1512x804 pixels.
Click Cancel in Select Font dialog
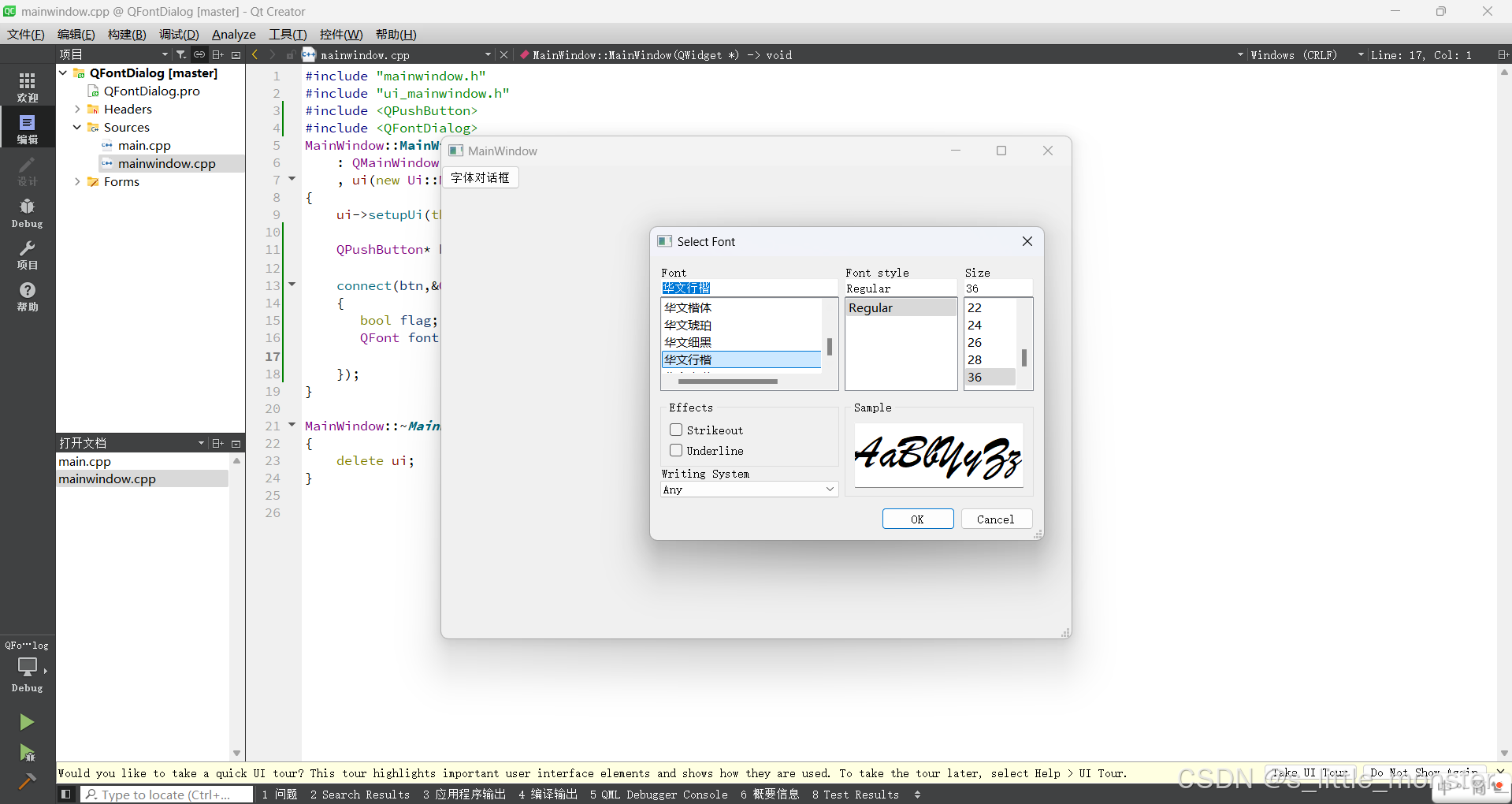click(x=996, y=519)
